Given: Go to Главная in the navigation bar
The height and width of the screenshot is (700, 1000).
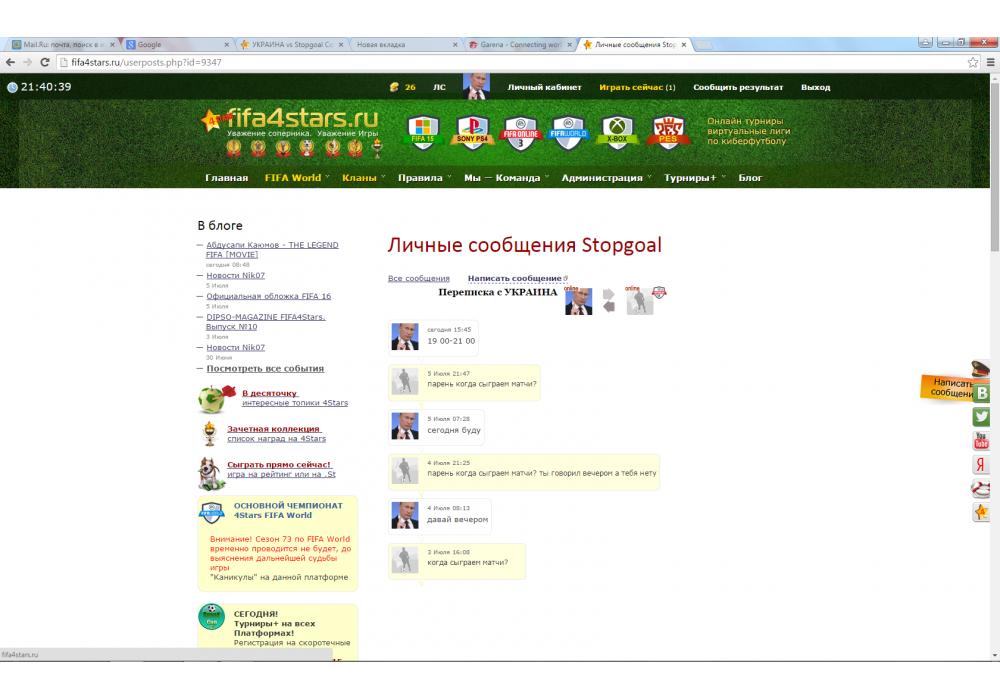Looking at the screenshot, I should [x=226, y=178].
